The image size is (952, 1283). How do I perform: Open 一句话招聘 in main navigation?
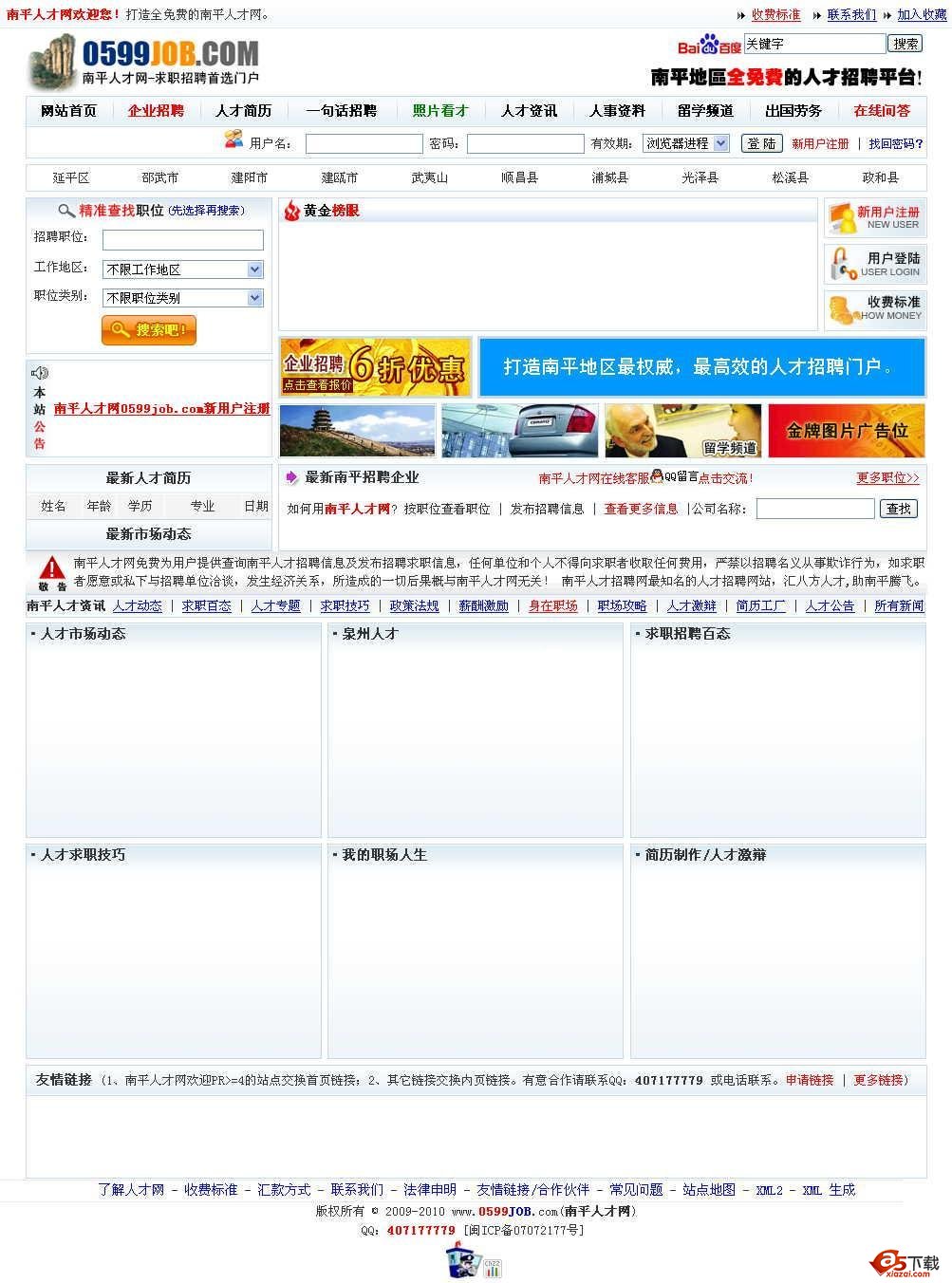click(341, 111)
